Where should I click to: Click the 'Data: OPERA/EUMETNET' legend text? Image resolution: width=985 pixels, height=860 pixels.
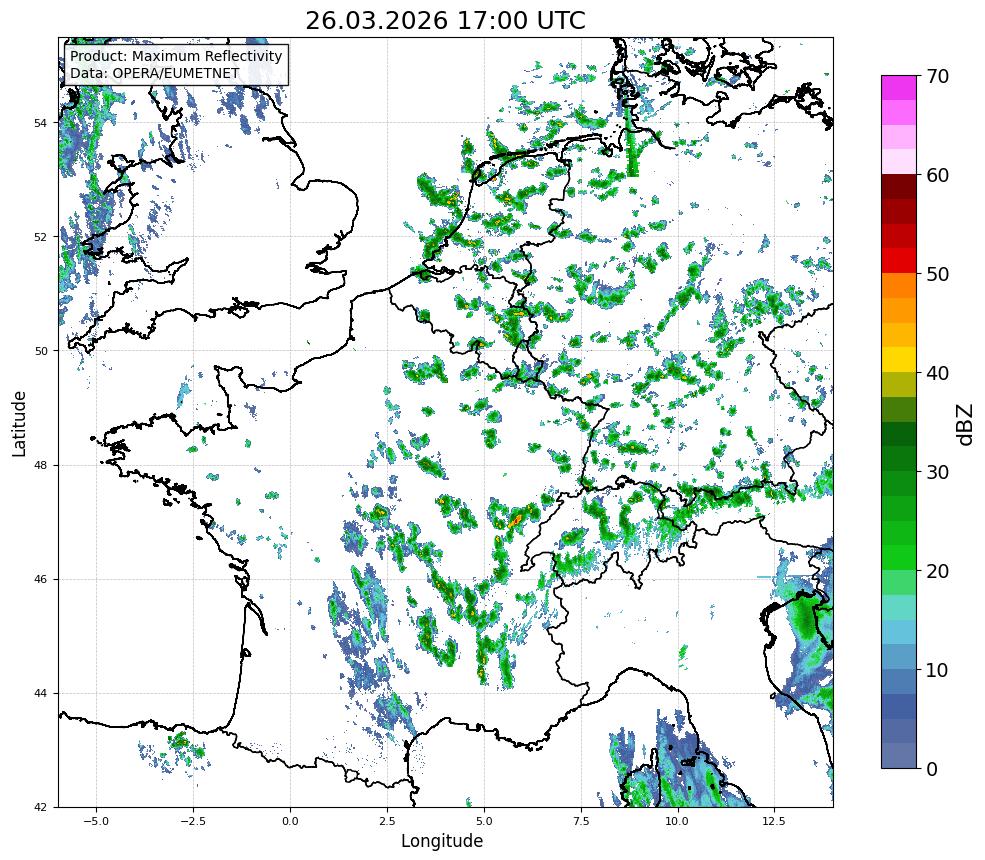click(155, 73)
